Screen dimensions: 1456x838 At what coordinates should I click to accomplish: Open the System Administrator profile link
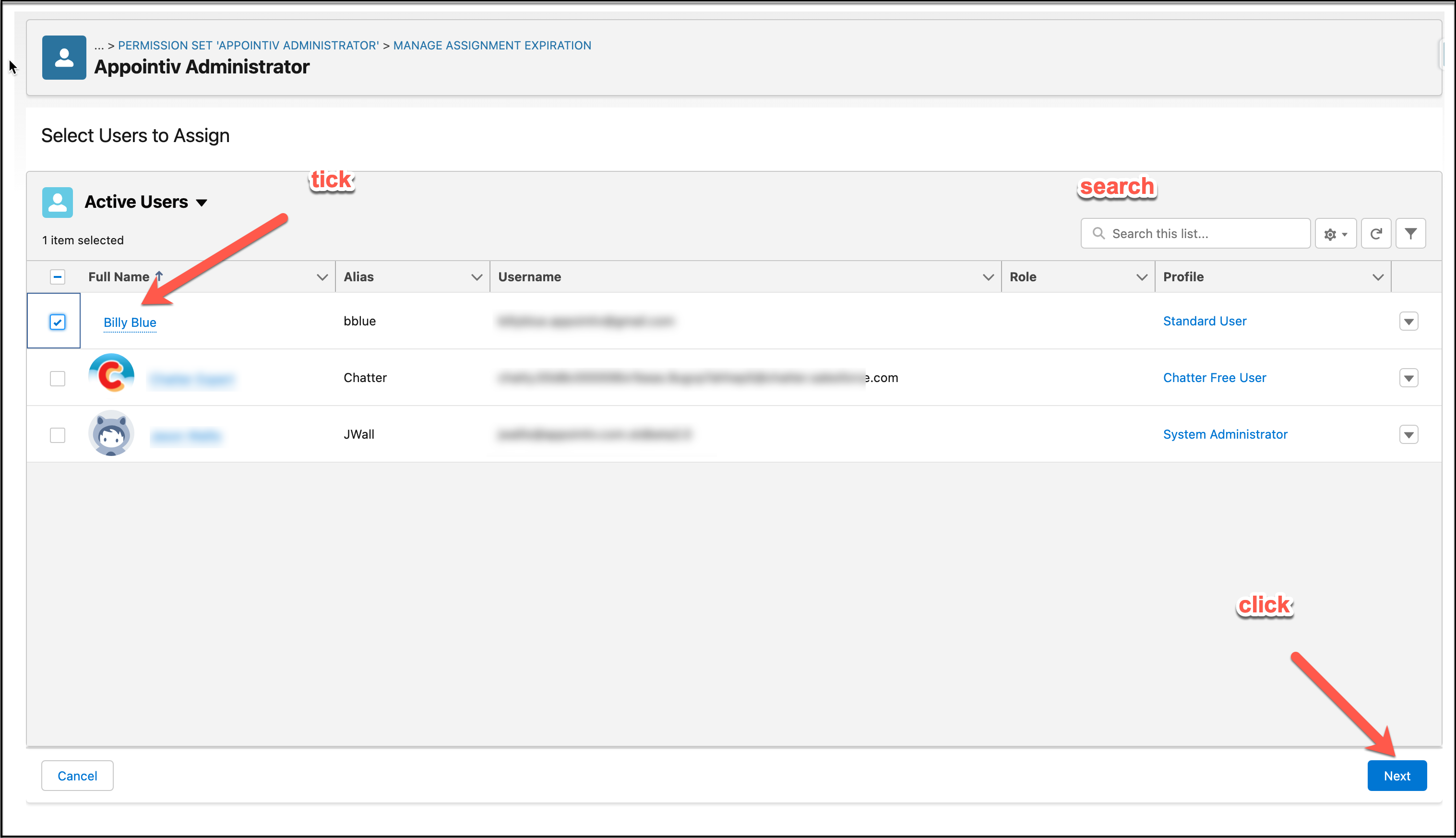(1225, 434)
